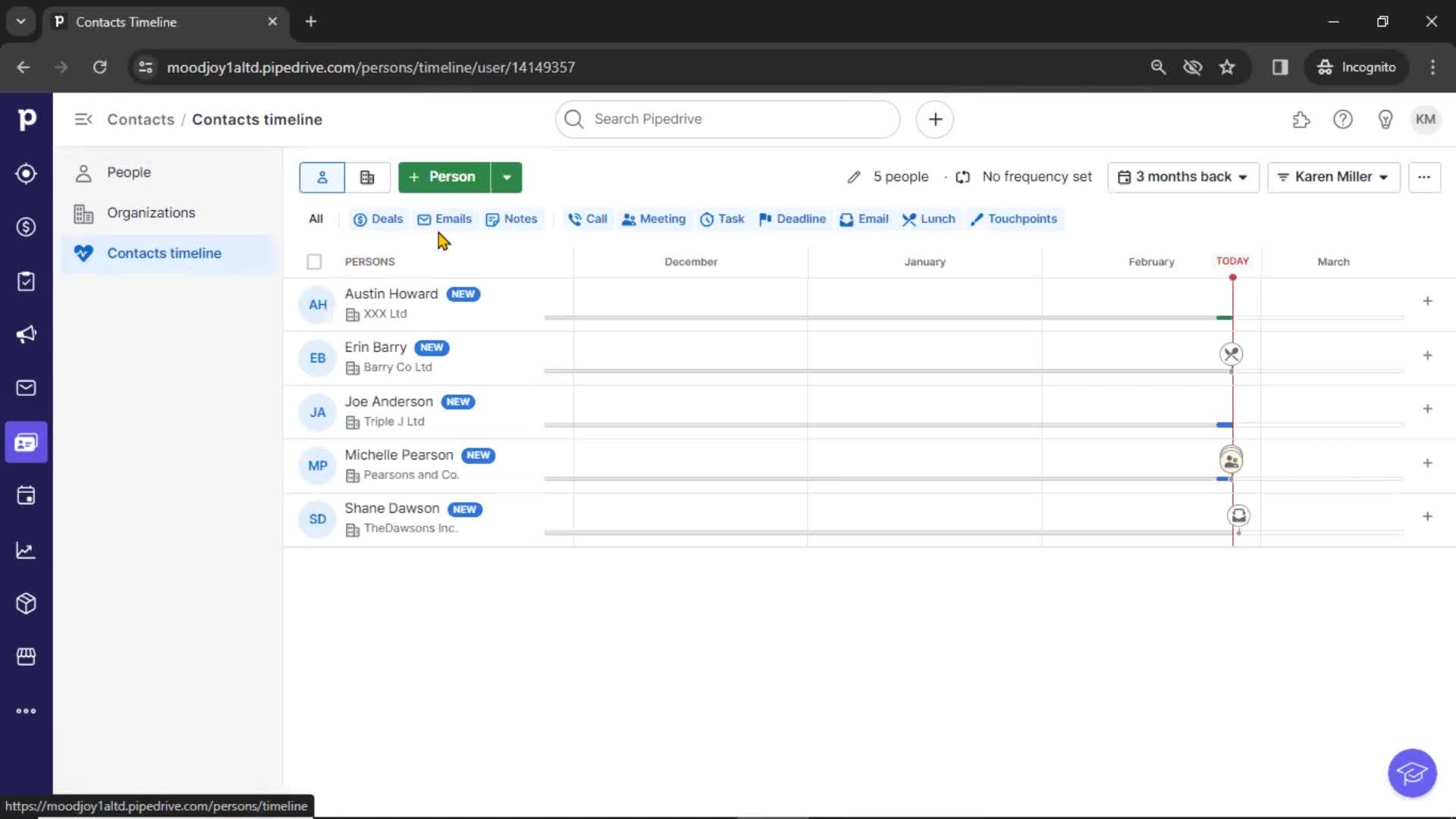
Task: Click the Pipedrive logo
Action: pos(27,119)
